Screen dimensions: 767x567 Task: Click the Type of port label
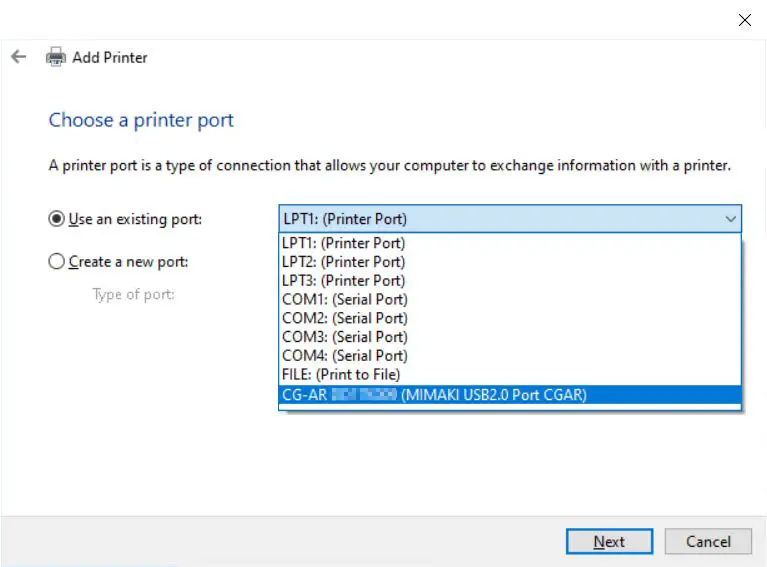coord(134,295)
